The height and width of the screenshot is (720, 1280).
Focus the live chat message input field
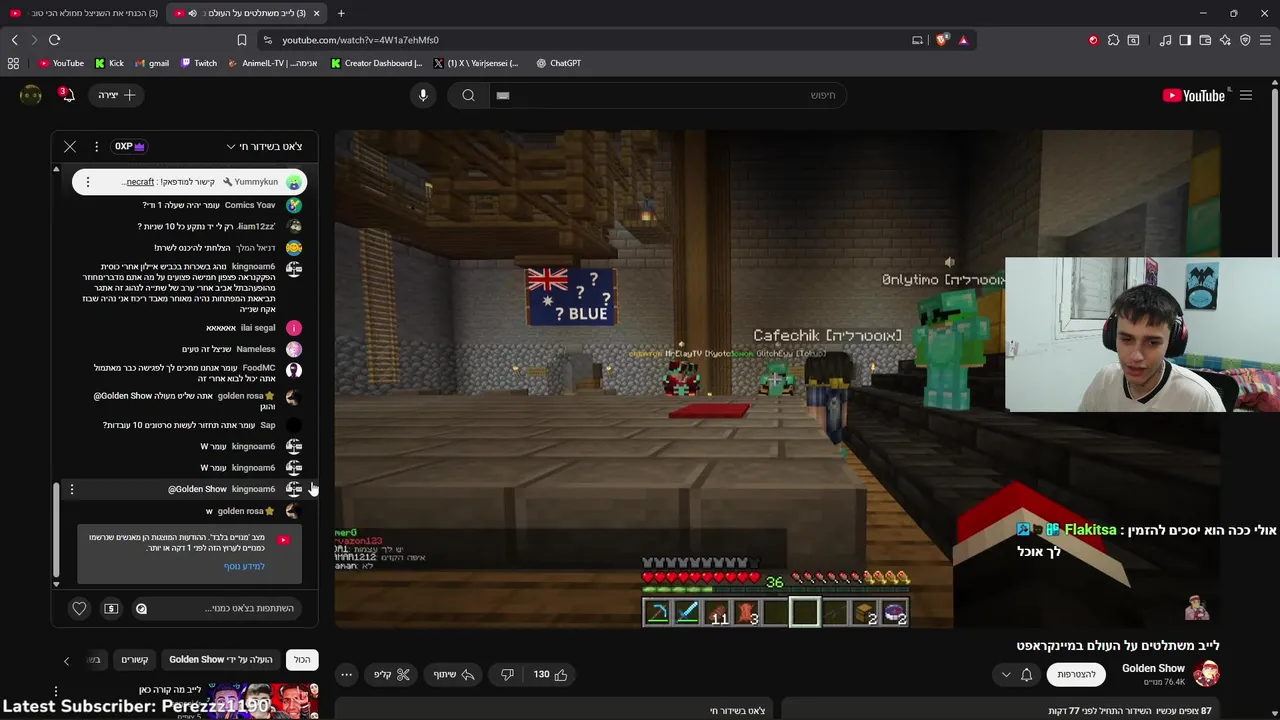[x=216, y=608]
